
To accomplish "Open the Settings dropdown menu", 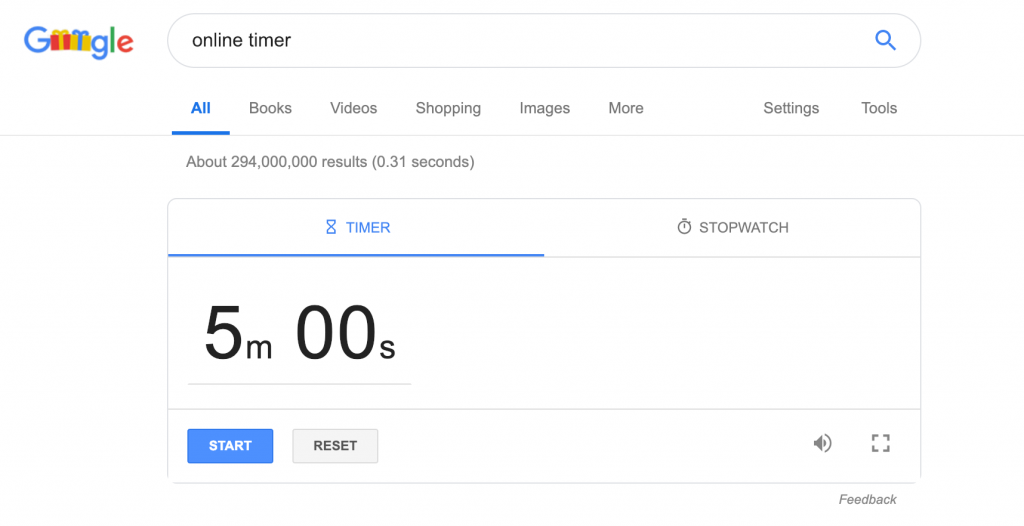I will 791,108.
